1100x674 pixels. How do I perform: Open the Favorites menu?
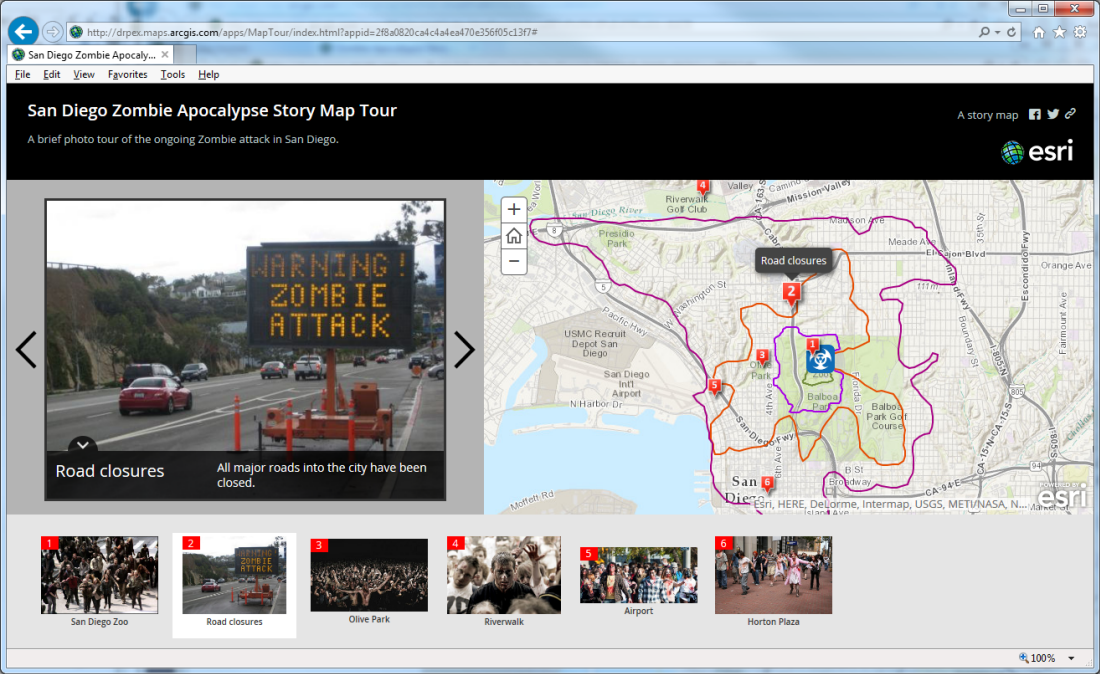click(128, 74)
